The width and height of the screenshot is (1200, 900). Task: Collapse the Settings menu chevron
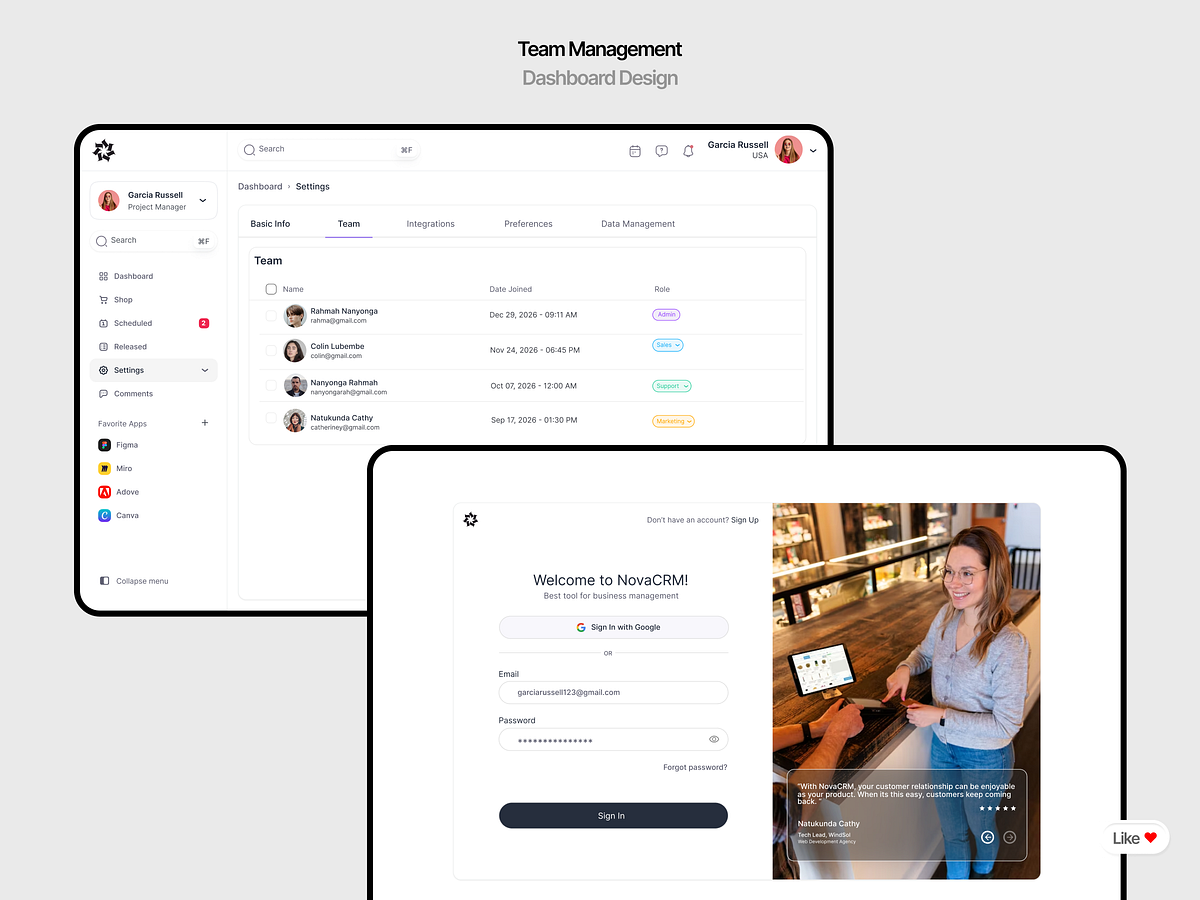coord(204,370)
